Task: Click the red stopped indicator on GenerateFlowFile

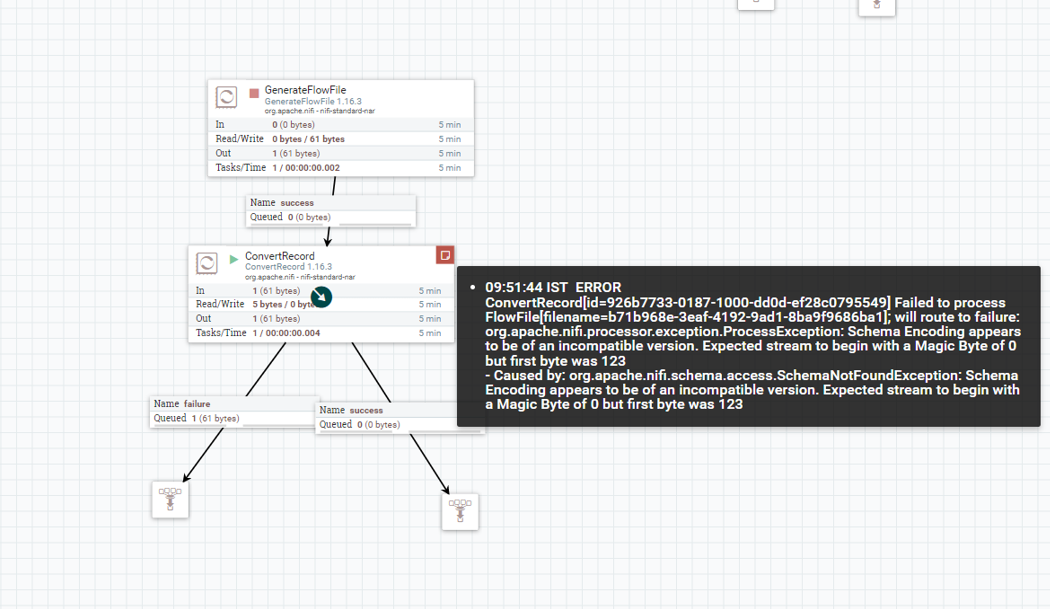Action: 254,93
